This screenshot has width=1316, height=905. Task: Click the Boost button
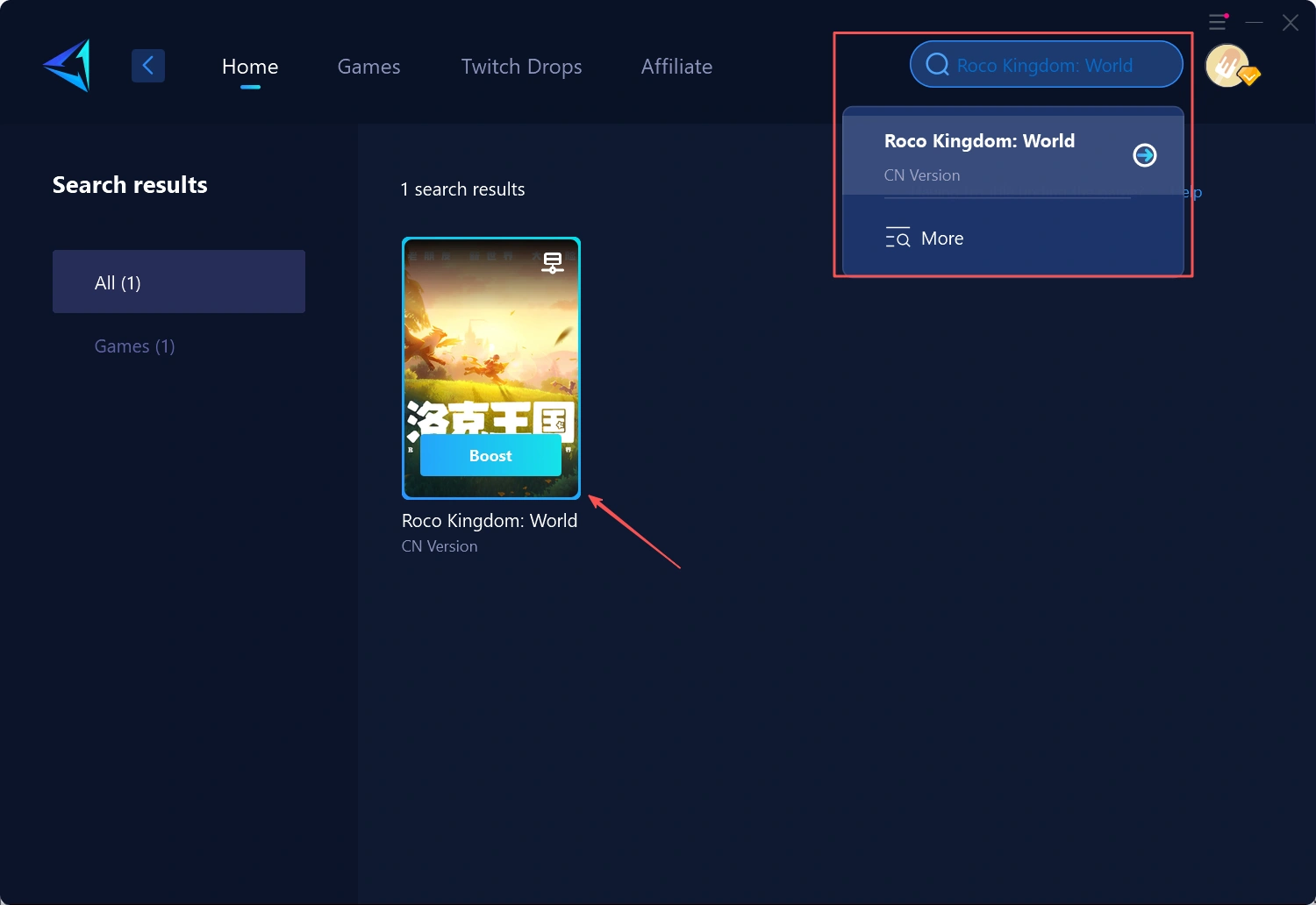click(490, 455)
